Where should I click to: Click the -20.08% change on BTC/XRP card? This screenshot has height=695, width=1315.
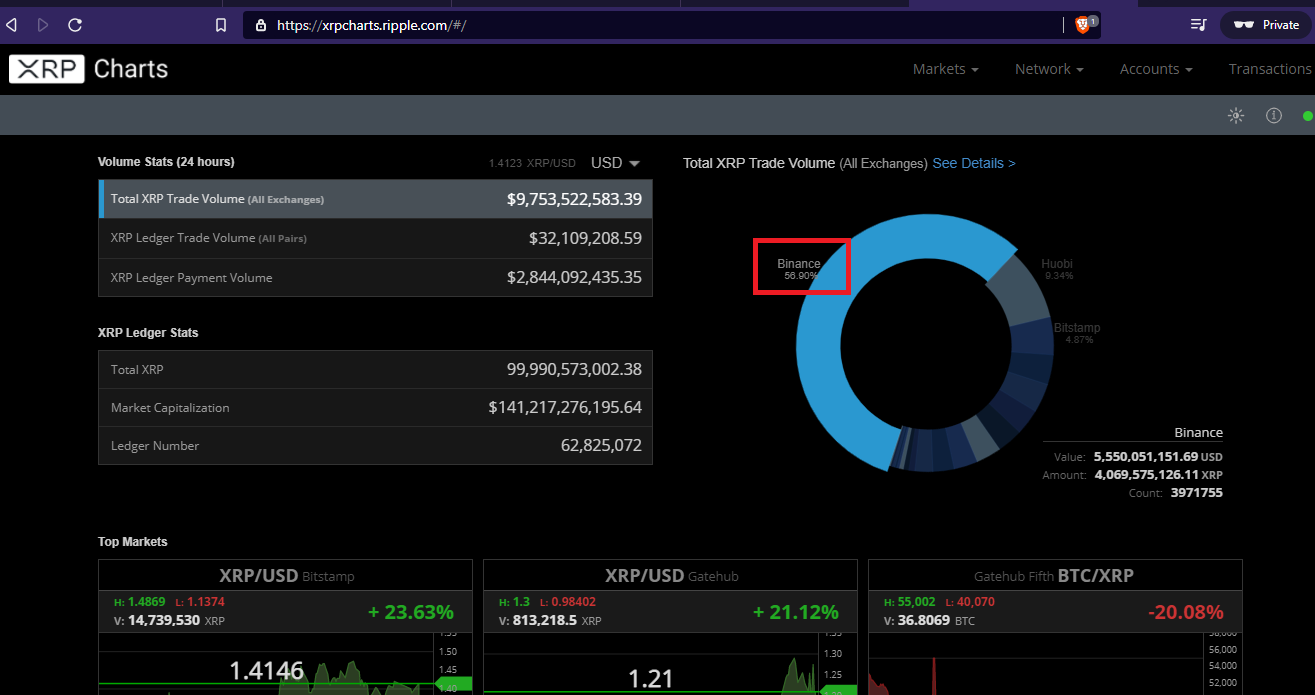[1187, 611]
